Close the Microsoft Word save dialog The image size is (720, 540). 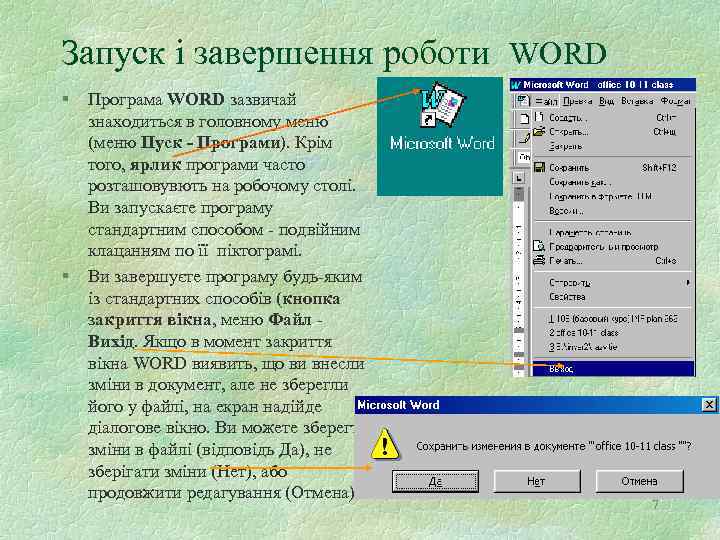pyautogui.click(x=709, y=405)
